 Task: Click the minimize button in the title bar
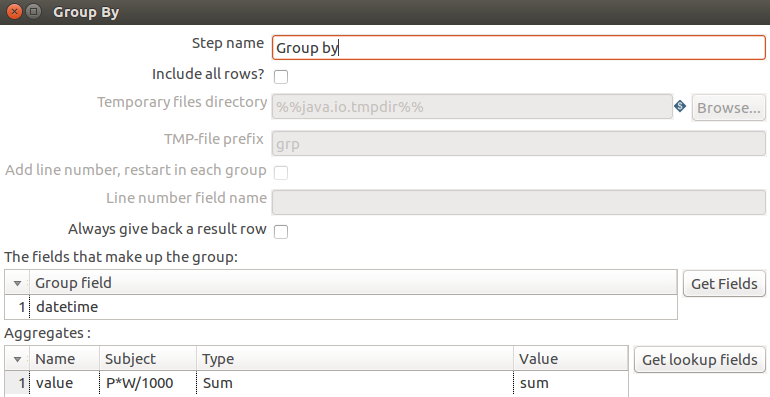pos(33,11)
